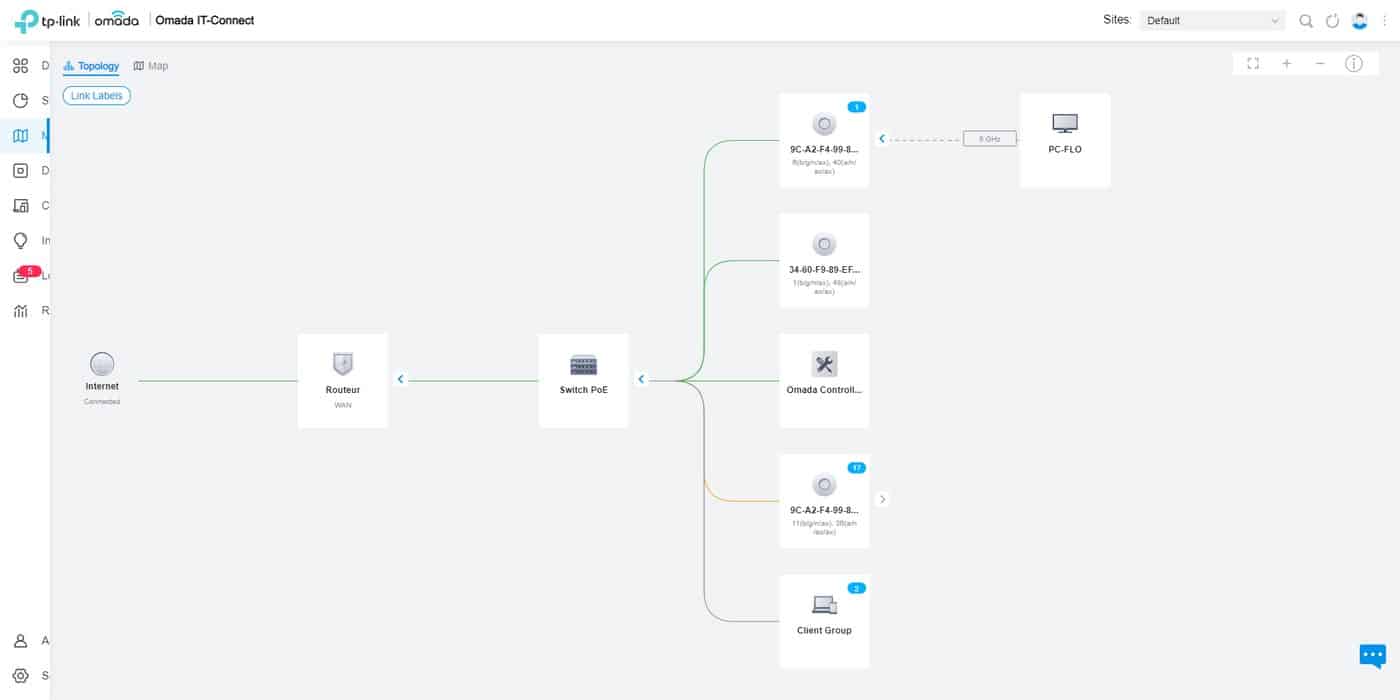
Task: Open the Sites dropdown showing Default
Action: point(1211,19)
